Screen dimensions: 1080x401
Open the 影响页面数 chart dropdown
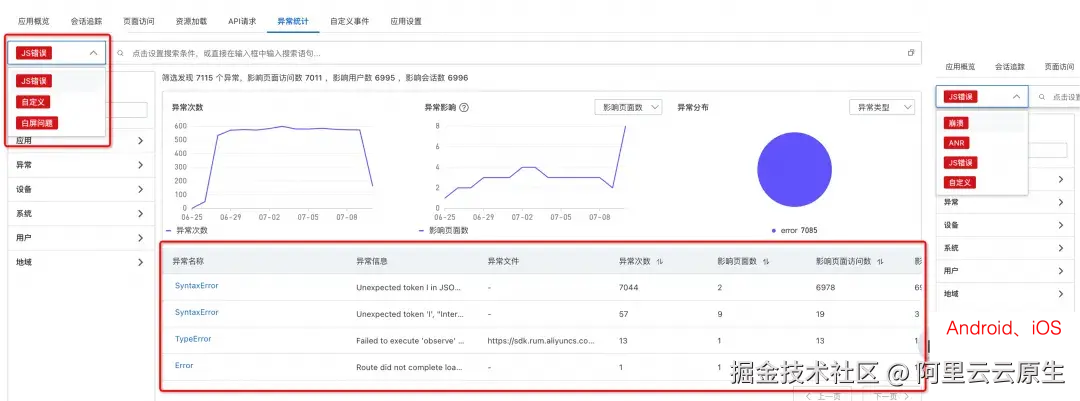pos(628,107)
